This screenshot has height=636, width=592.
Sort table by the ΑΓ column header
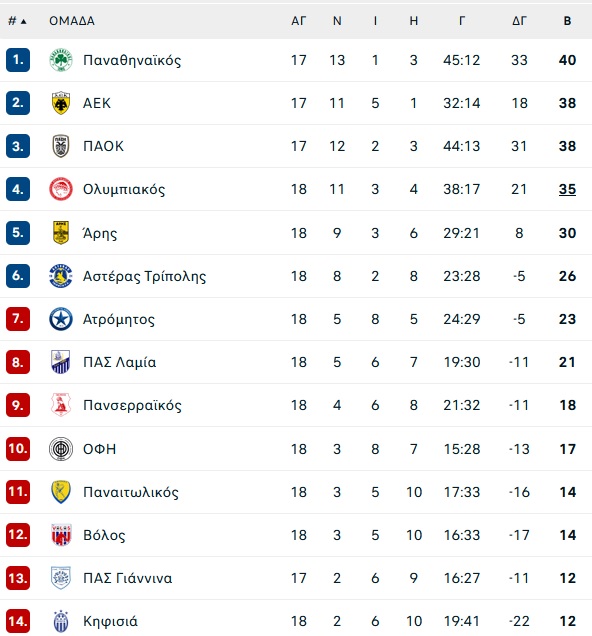click(298, 21)
